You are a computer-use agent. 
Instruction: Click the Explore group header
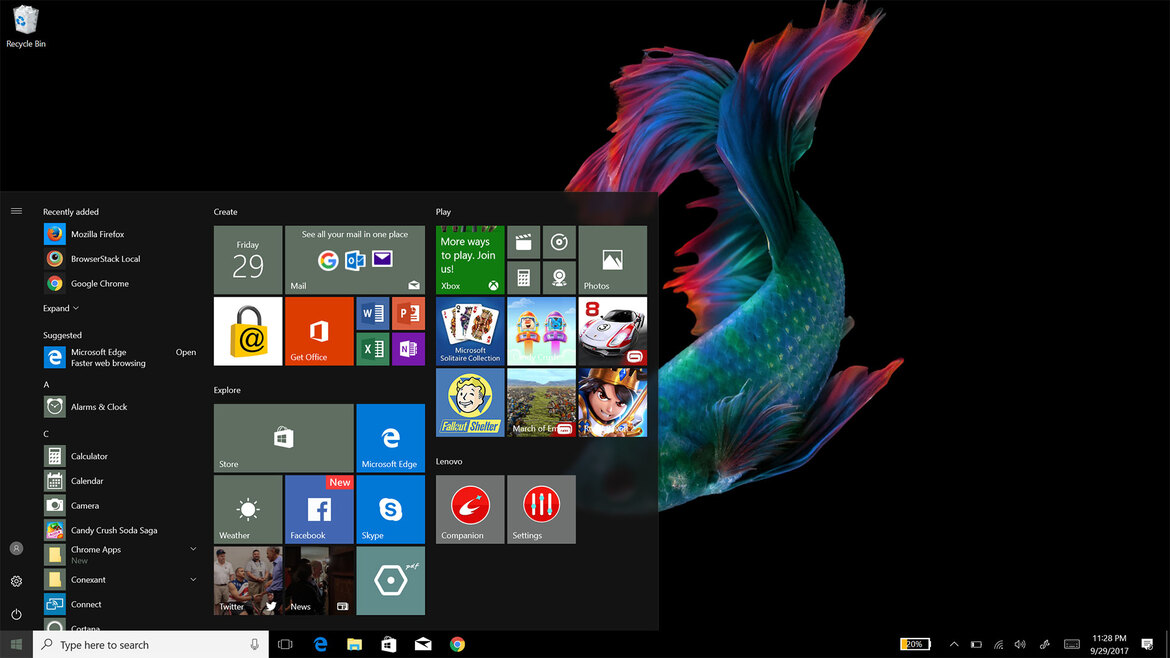pyautogui.click(x=227, y=390)
